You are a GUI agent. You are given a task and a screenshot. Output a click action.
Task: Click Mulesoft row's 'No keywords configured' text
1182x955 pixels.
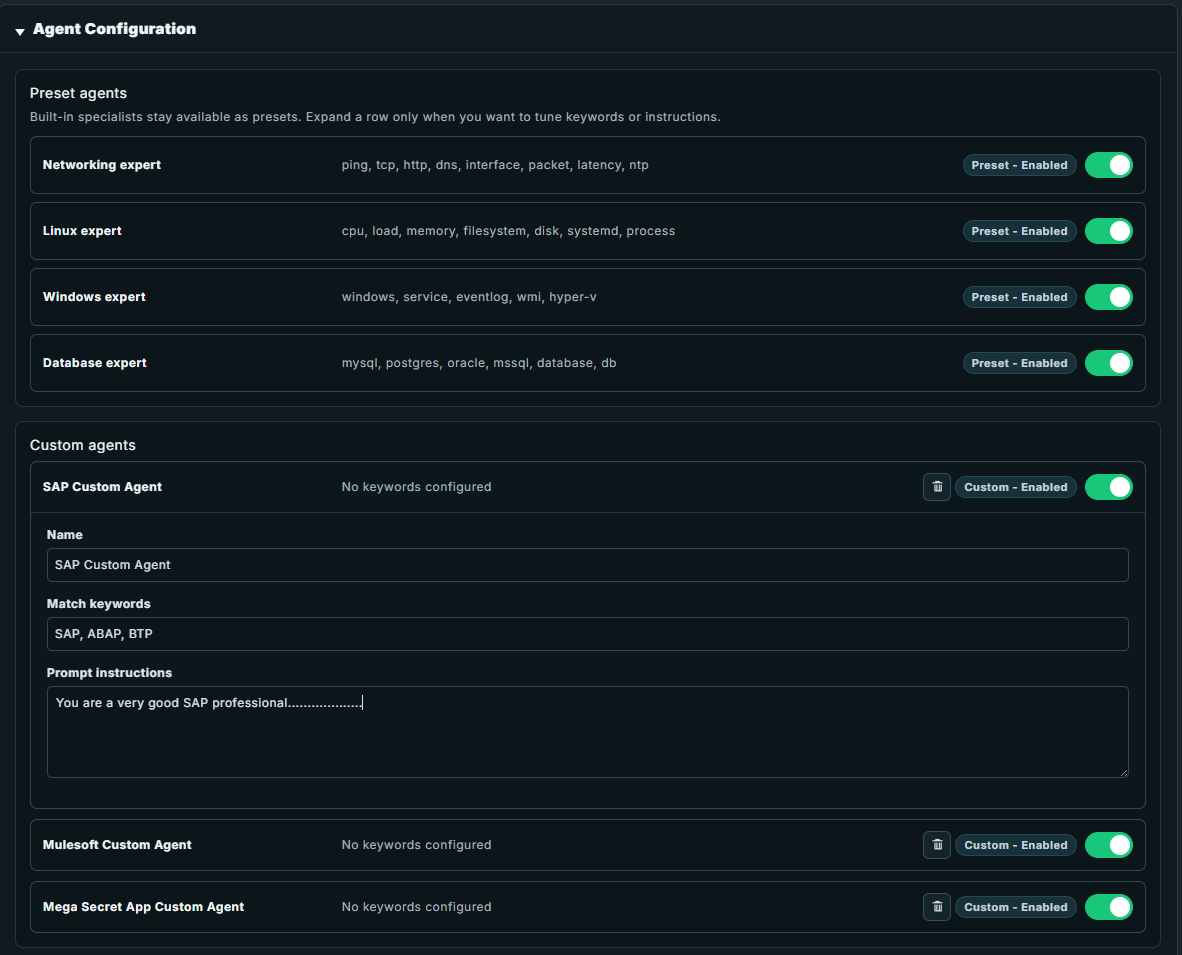pos(416,845)
